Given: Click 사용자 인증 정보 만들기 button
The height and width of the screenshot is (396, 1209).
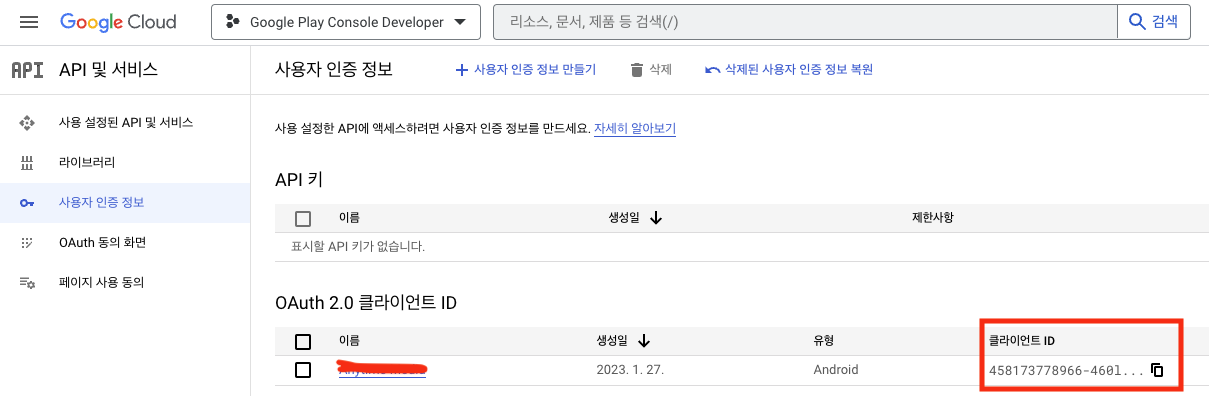Looking at the screenshot, I should (x=525, y=70).
